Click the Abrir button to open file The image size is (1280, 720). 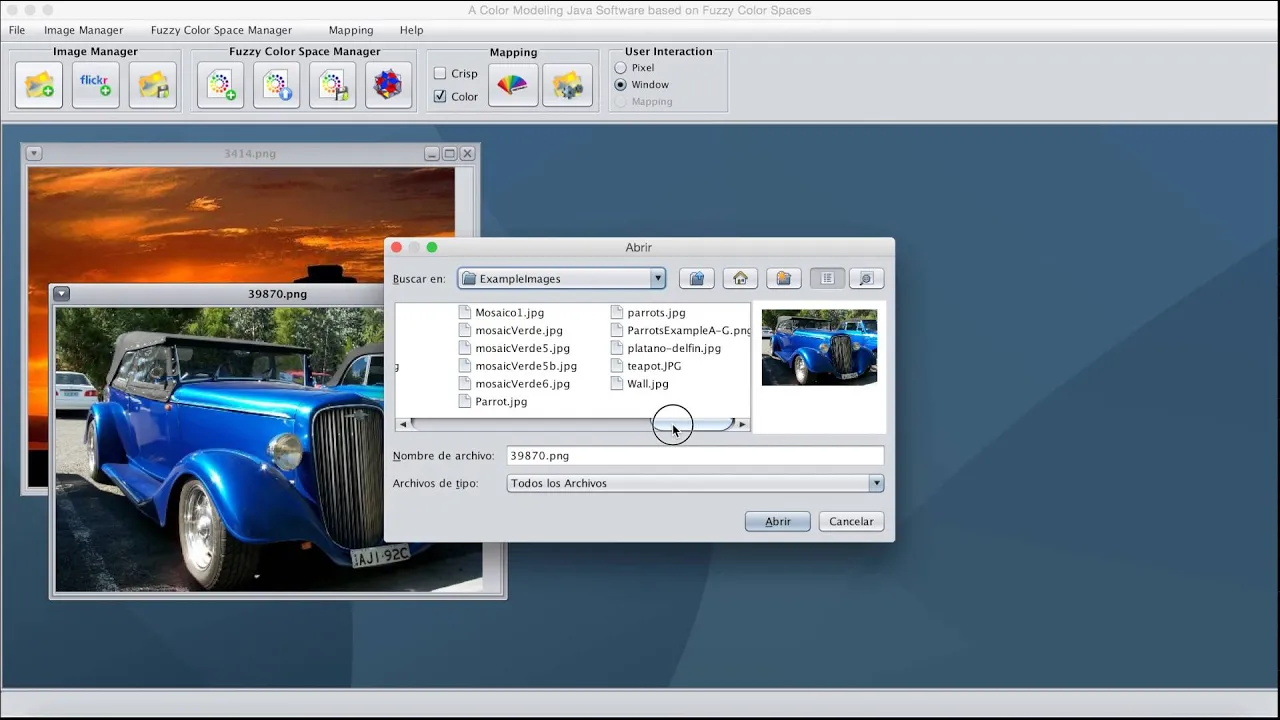[778, 521]
